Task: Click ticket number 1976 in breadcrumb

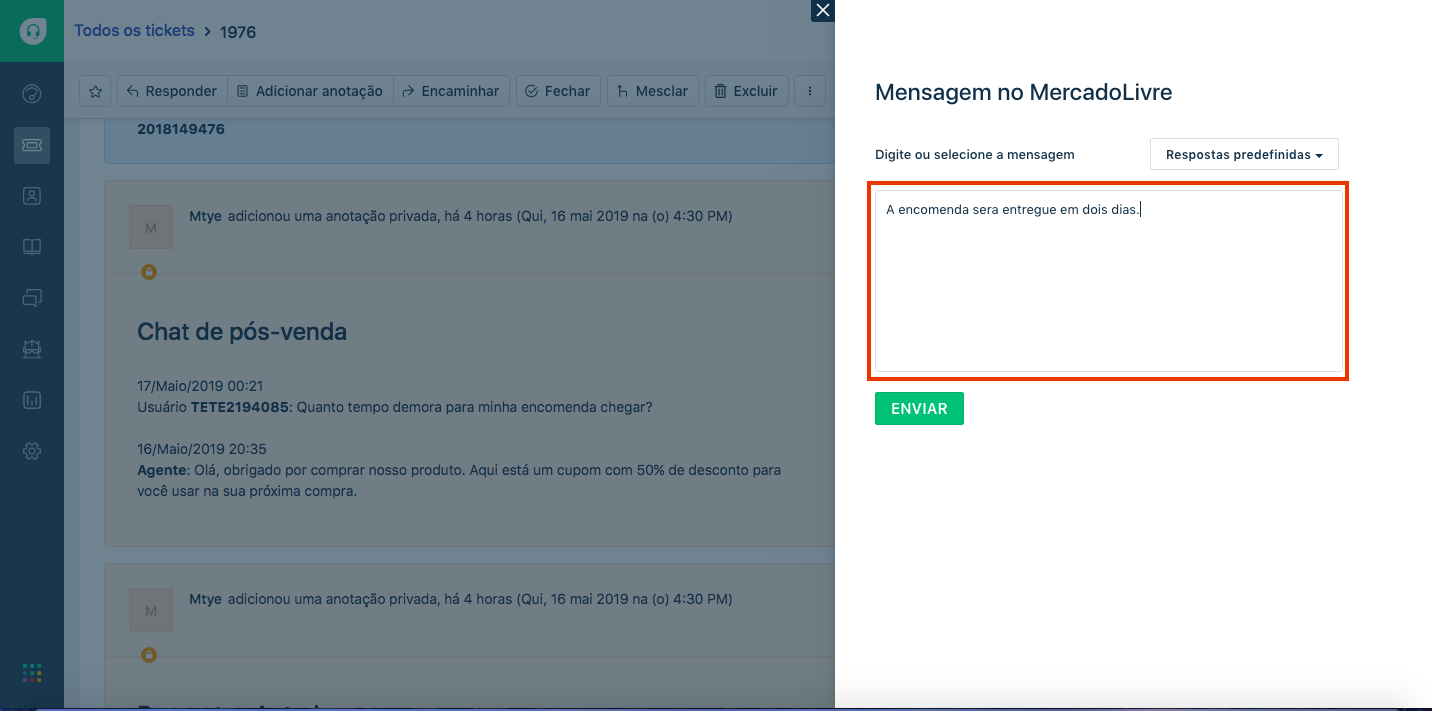Action: pyautogui.click(x=238, y=32)
